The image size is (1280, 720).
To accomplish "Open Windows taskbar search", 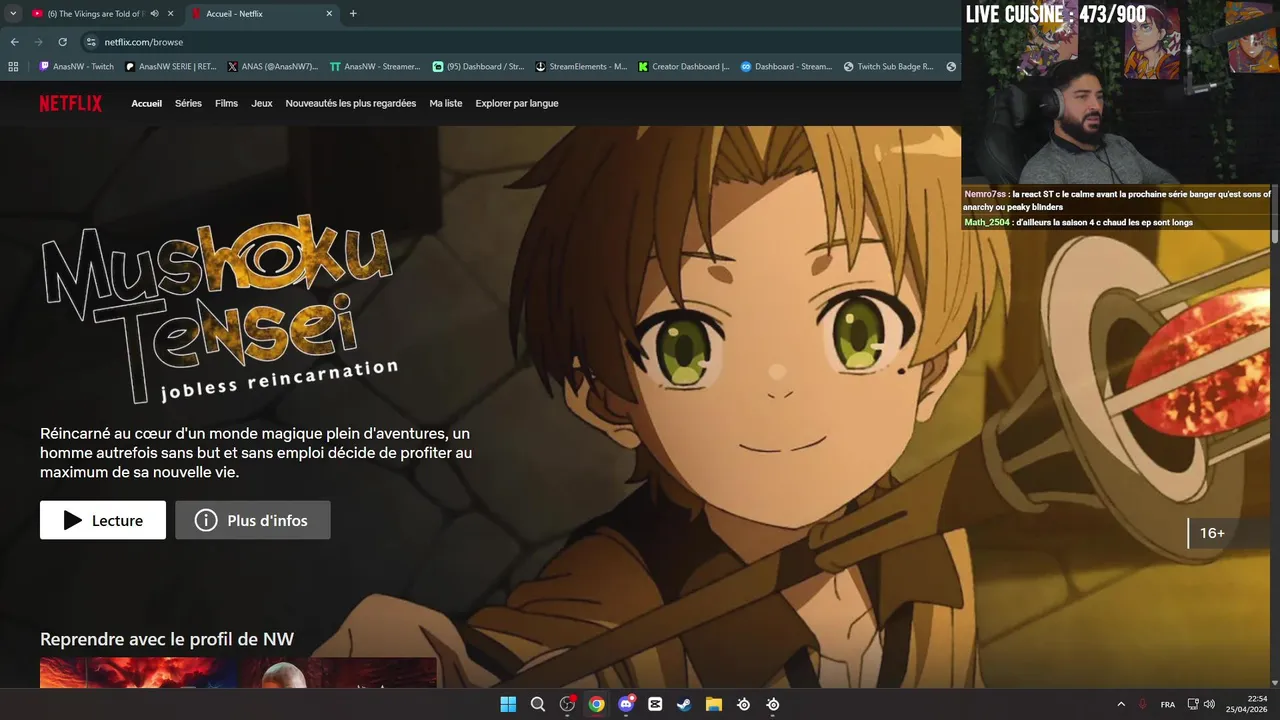I will coord(538,704).
